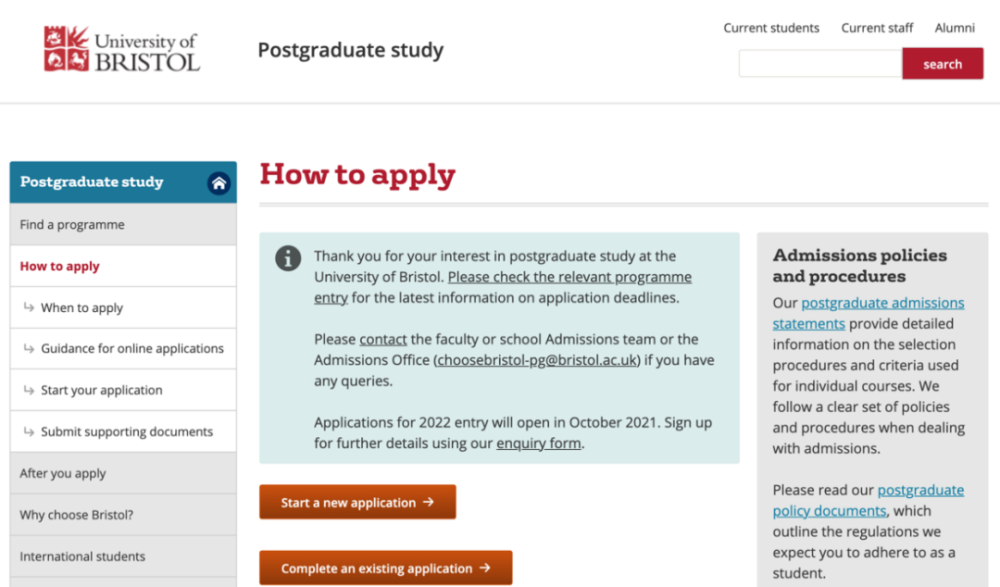
Task: Open the When to apply sub-item
Action: click(x=123, y=308)
